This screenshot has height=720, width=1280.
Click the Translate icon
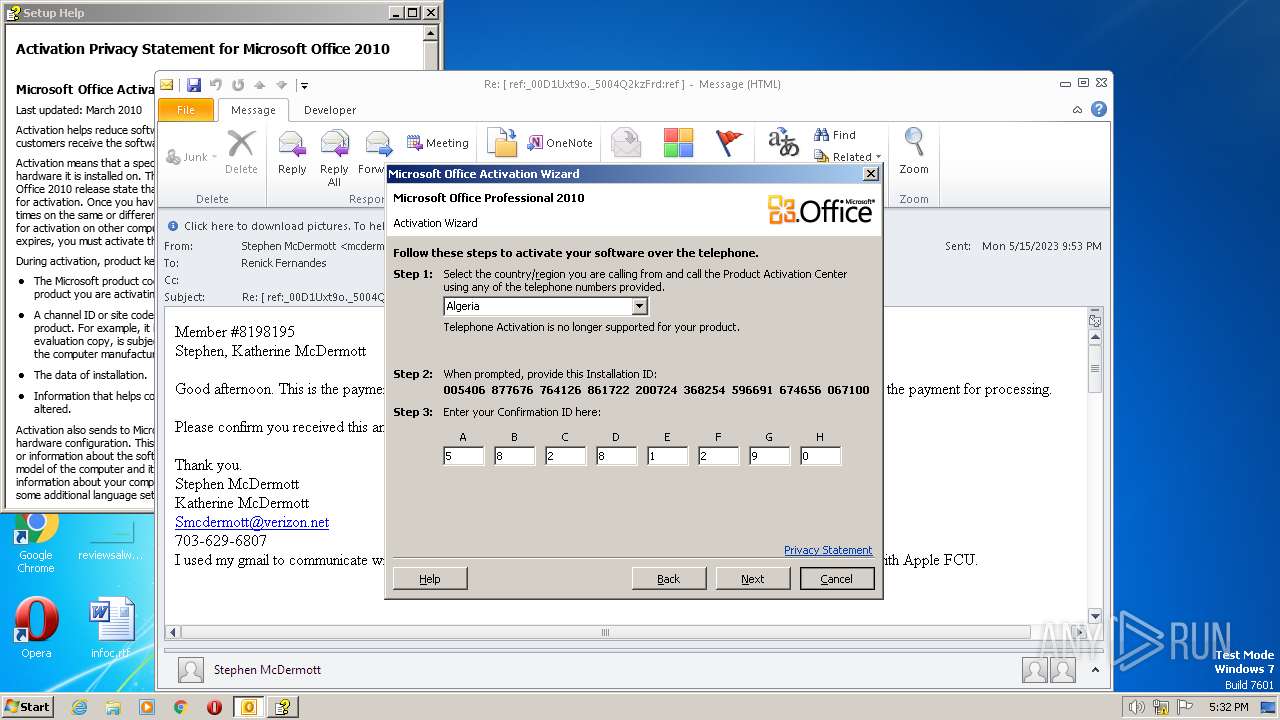tap(783, 143)
